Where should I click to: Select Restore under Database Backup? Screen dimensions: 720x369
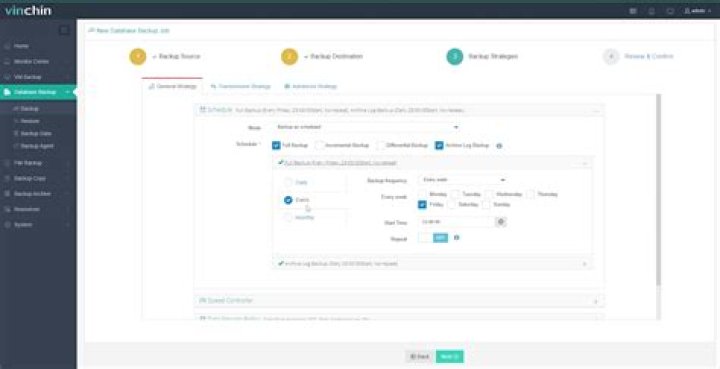click(x=30, y=121)
